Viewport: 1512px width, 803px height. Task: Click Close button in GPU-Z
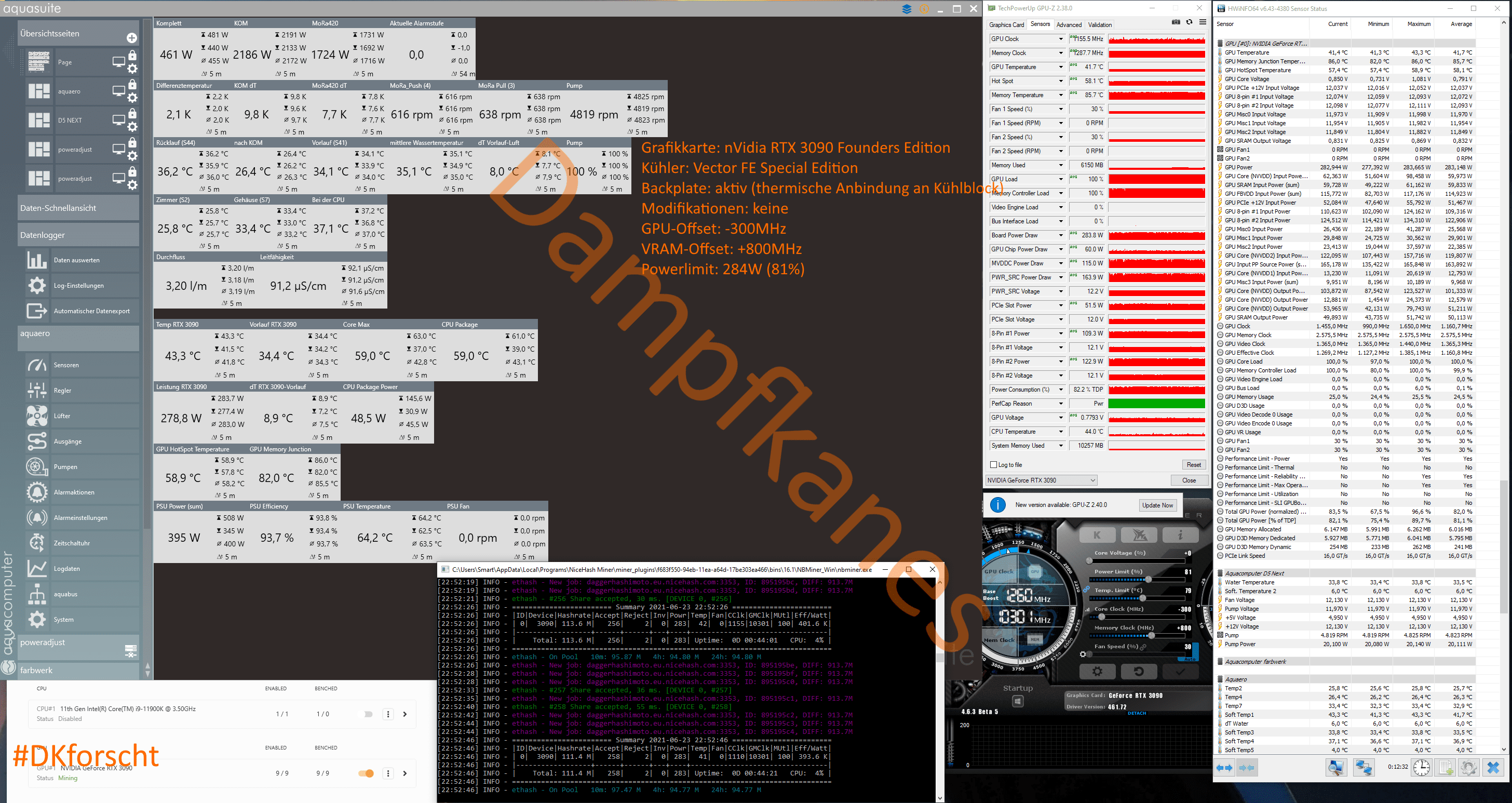1189,480
